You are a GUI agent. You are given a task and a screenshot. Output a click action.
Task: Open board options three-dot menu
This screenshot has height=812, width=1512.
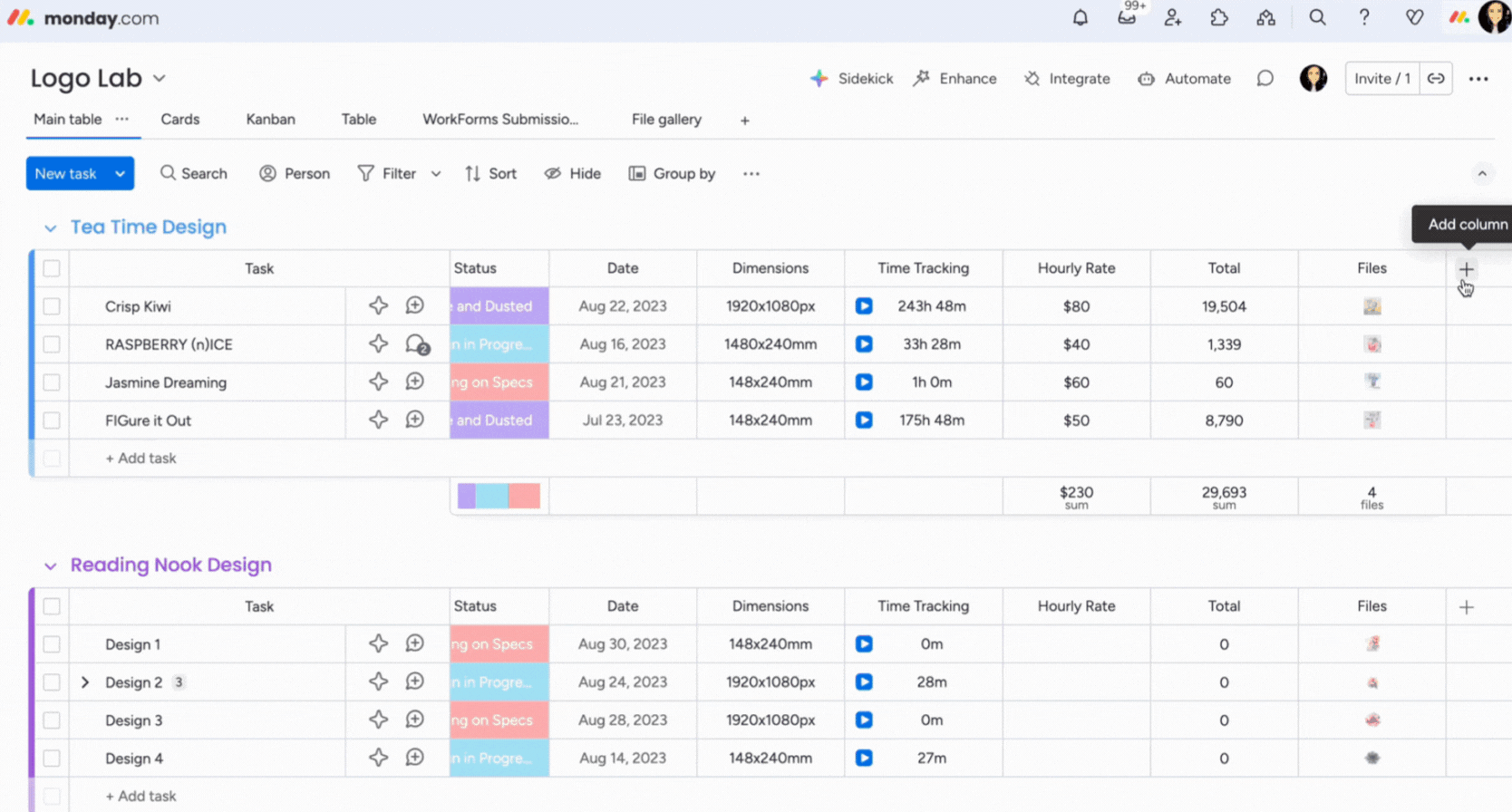coord(1478,79)
